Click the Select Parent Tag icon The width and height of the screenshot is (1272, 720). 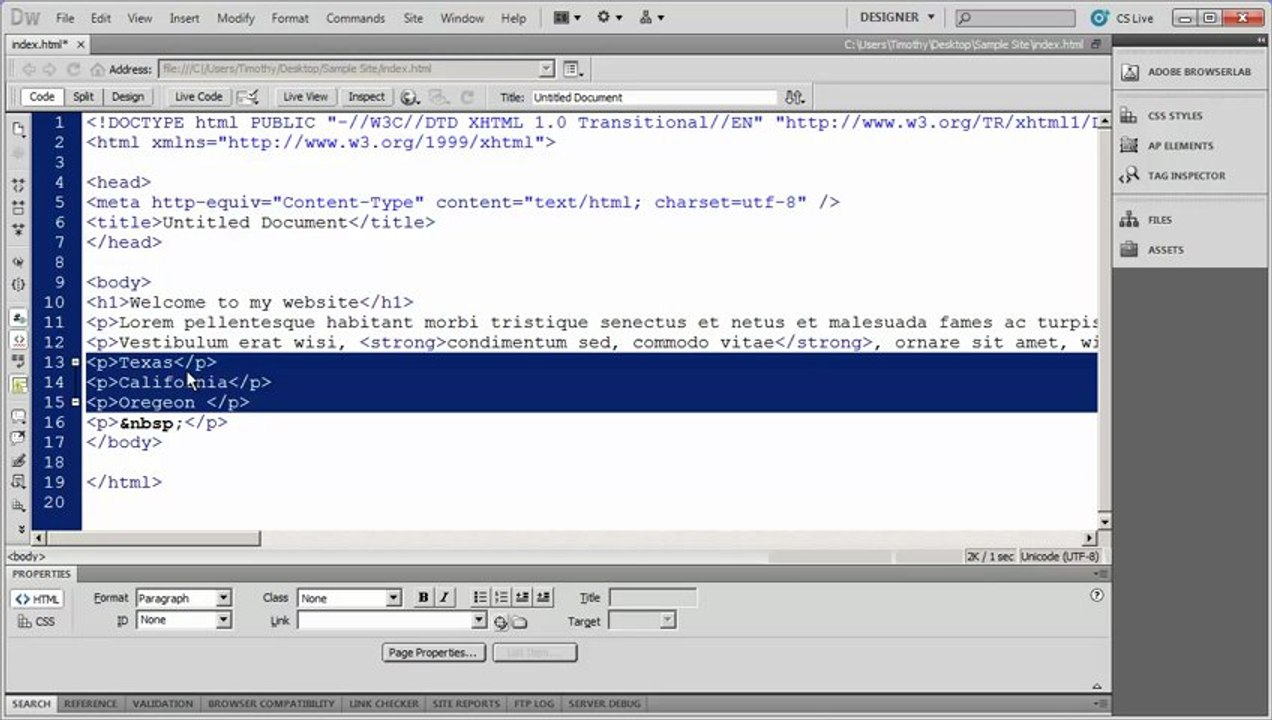tap(18, 263)
